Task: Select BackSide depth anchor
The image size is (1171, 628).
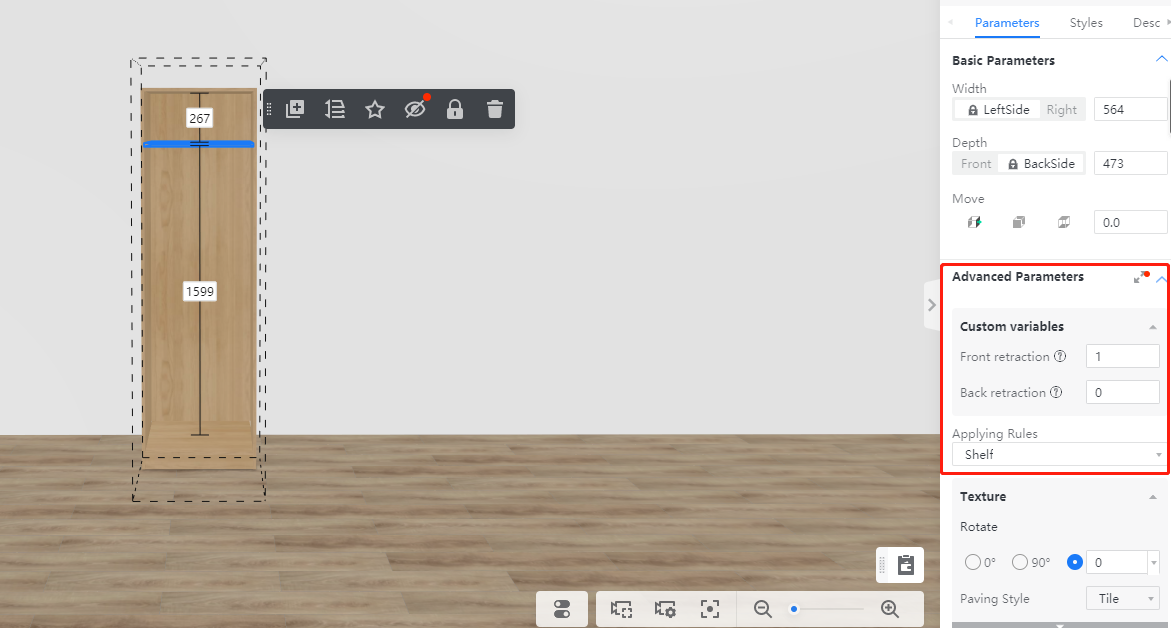Action: [1041, 164]
